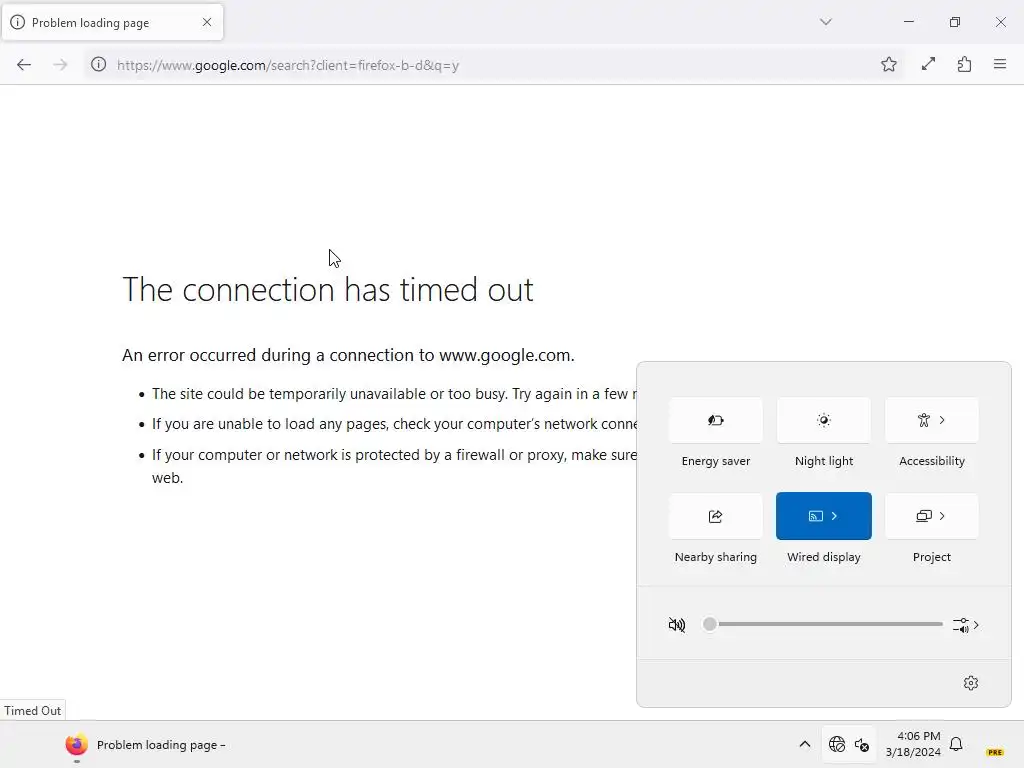
Task: Open the Firefox hamburger menu
Action: pos(1000,65)
